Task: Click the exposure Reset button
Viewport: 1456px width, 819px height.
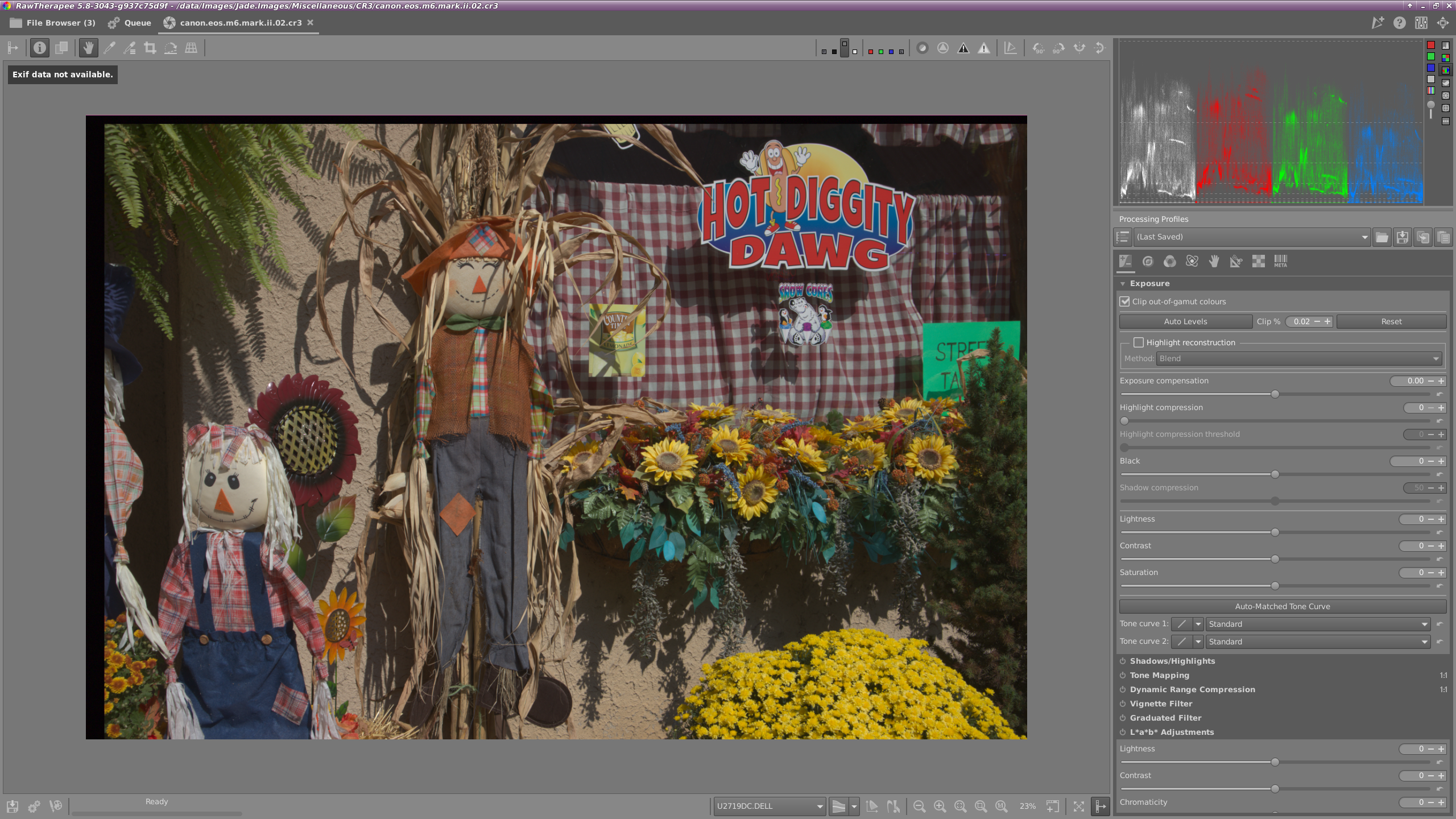Action: 1392,322
